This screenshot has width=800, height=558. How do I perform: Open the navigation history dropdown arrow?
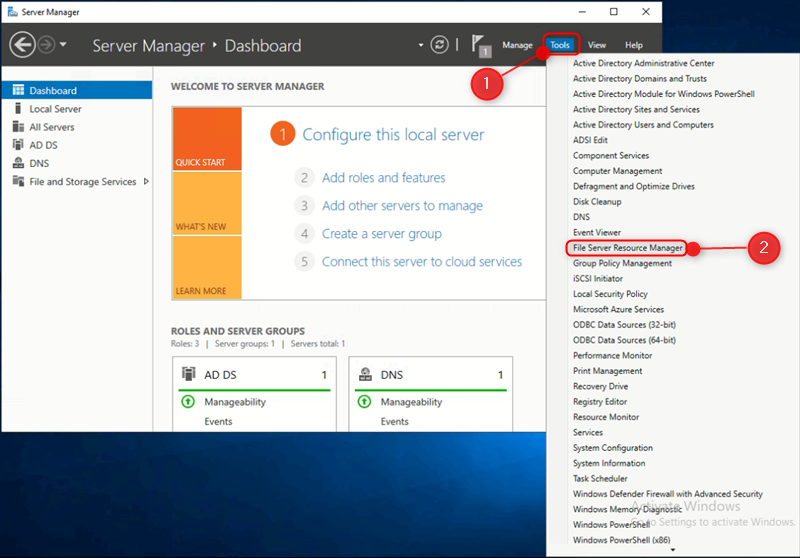click(63, 45)
